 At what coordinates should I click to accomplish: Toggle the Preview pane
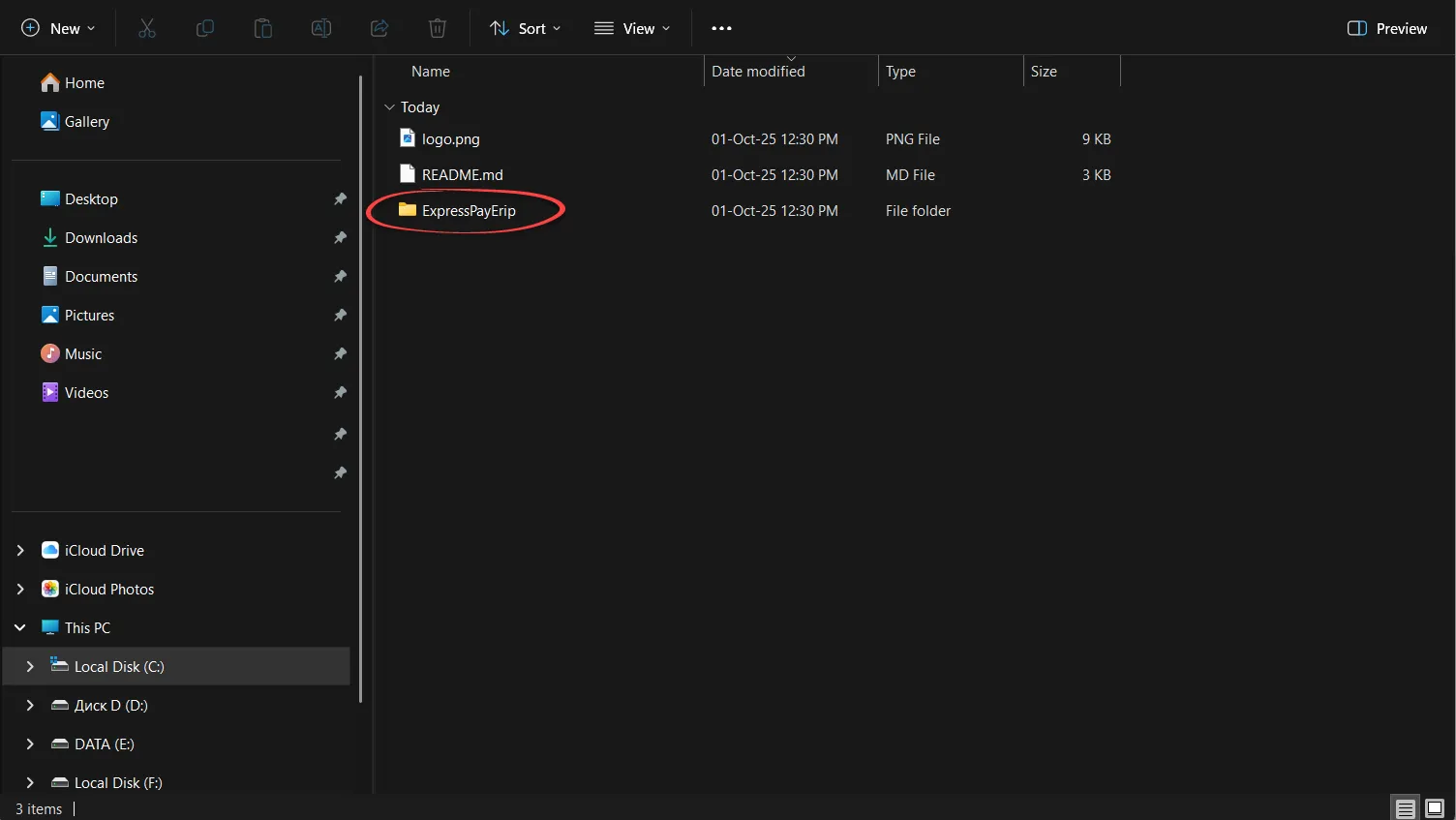1386,28
